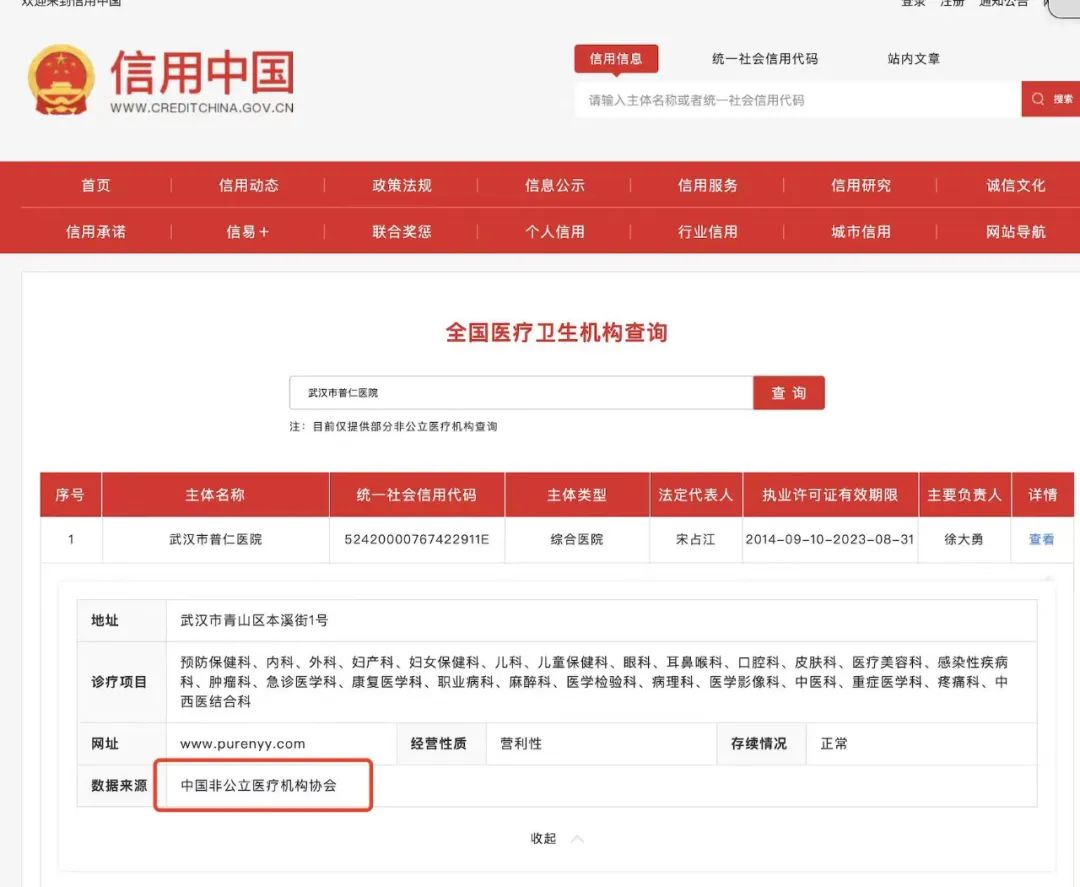Click the Credit China national emblem logo
Image resolution: width=1080 pixels, height=887 pixels.
coord(61,80)
